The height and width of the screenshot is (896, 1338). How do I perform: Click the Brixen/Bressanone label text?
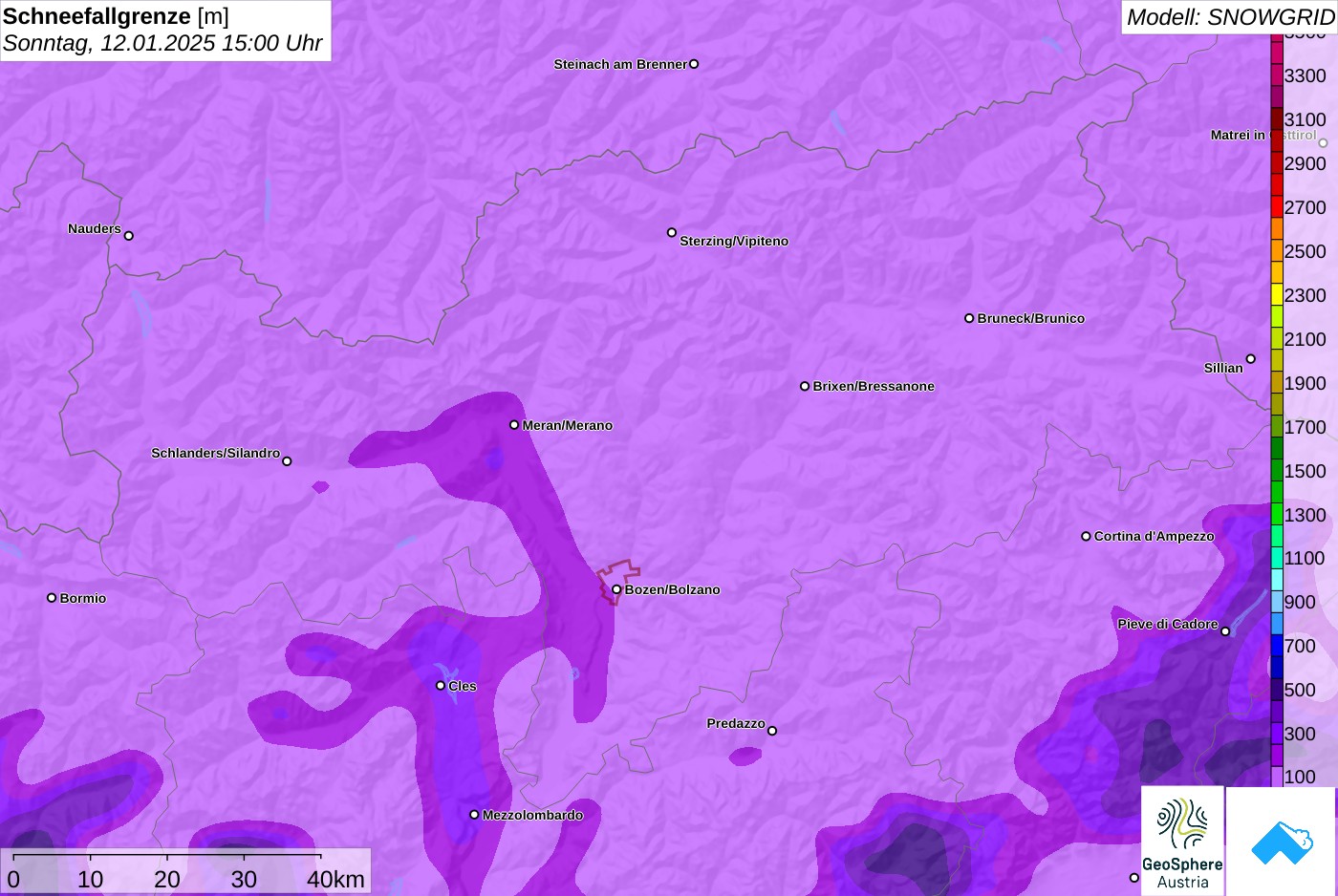tap(874, 387)
